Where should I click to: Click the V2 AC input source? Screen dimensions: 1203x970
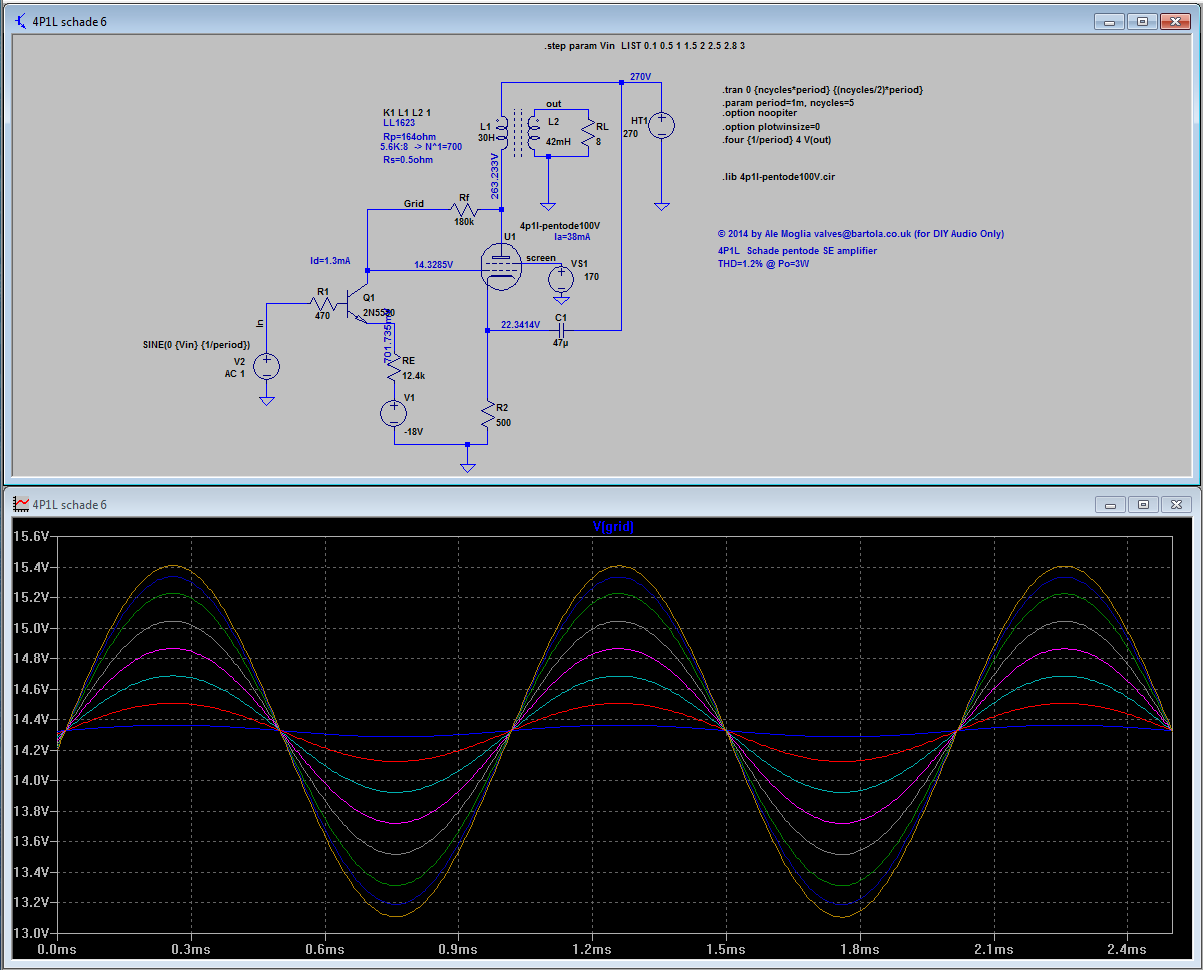(266, 366)
